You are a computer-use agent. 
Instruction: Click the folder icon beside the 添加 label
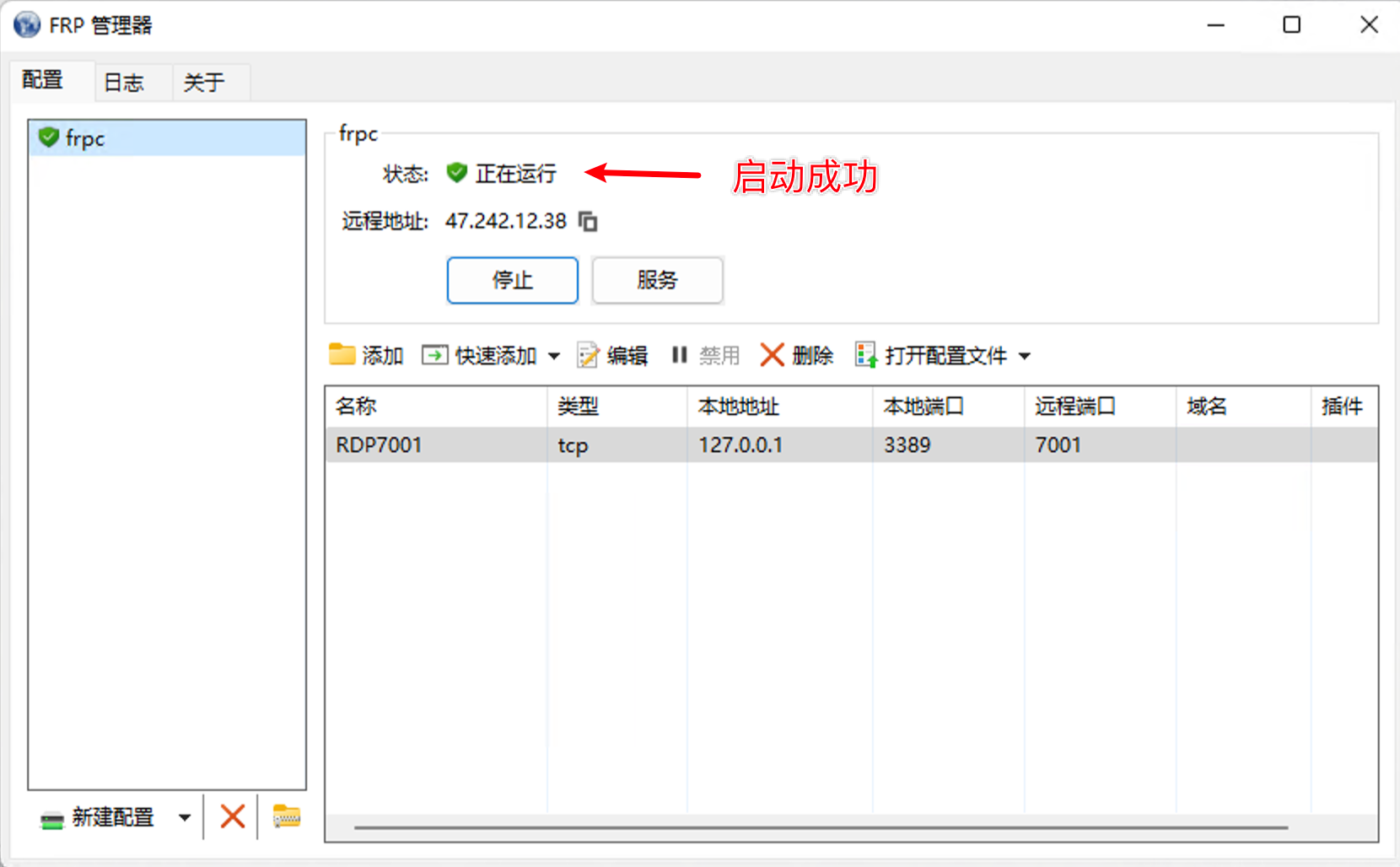[x=342, y=354]
